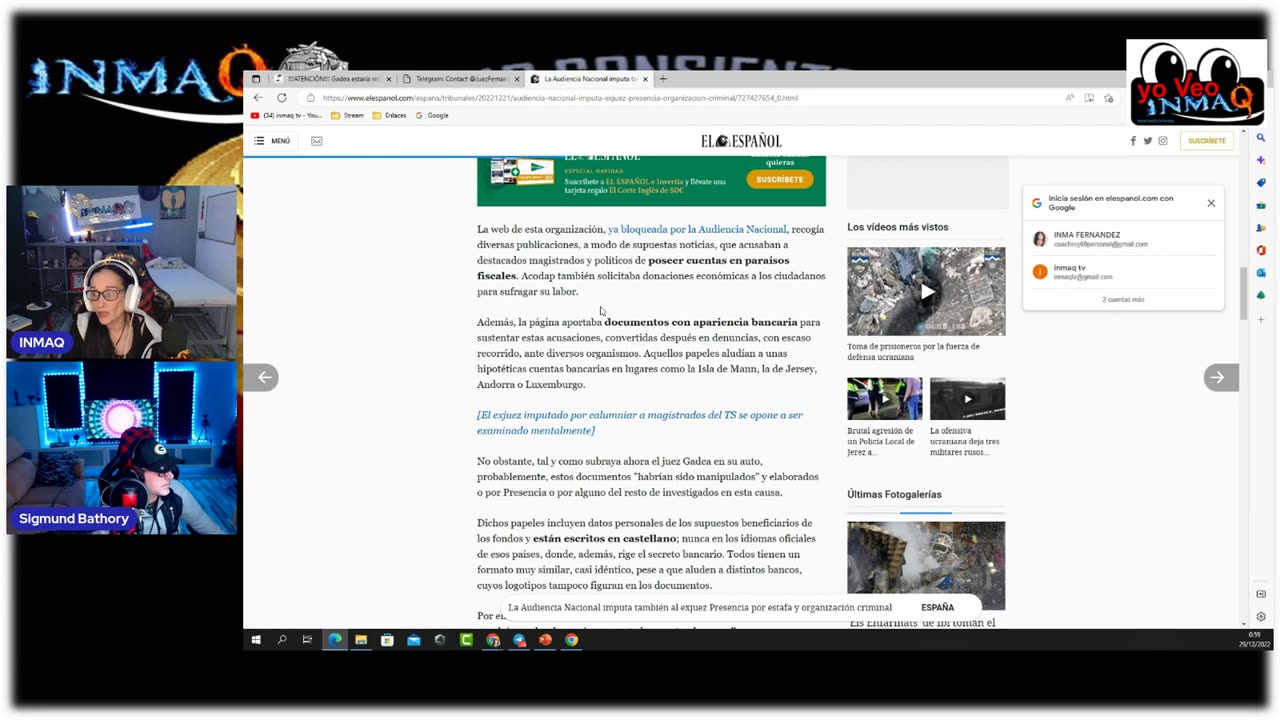Choose INMA FERNANDEZ Google account
The image size is (1280, 720).
1123,239
